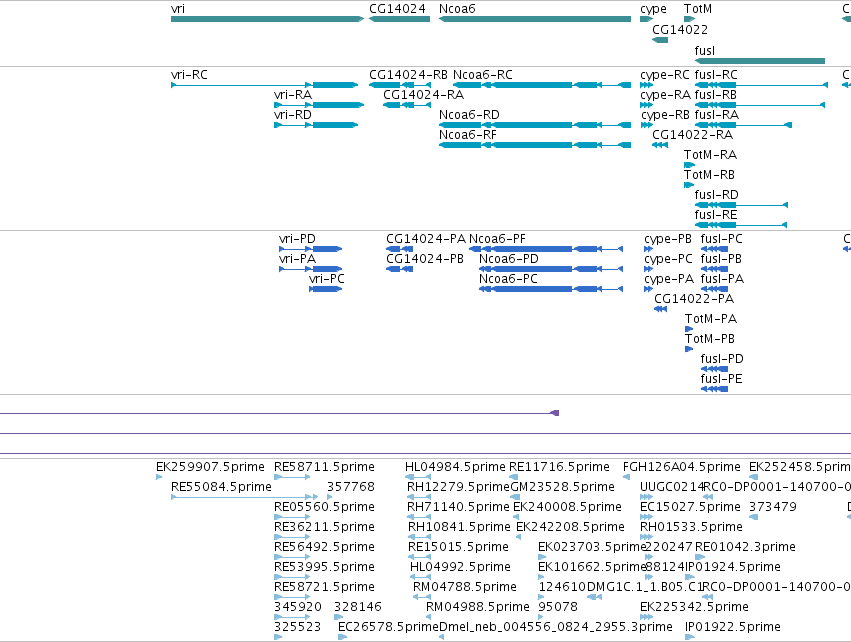Click the TotM-RA transcript glyph
The height and width of the screenshot is (642, 851).
pos(689,165)
